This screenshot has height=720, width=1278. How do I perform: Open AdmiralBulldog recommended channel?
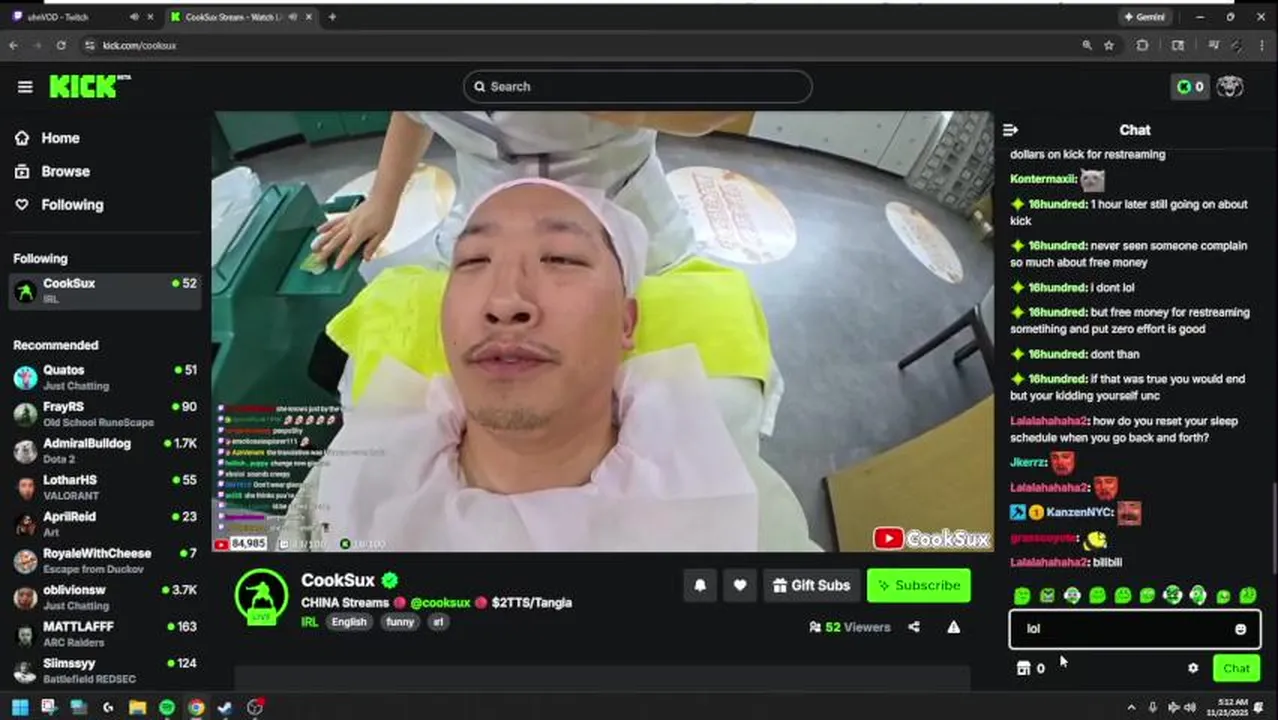tap(104, 451)
